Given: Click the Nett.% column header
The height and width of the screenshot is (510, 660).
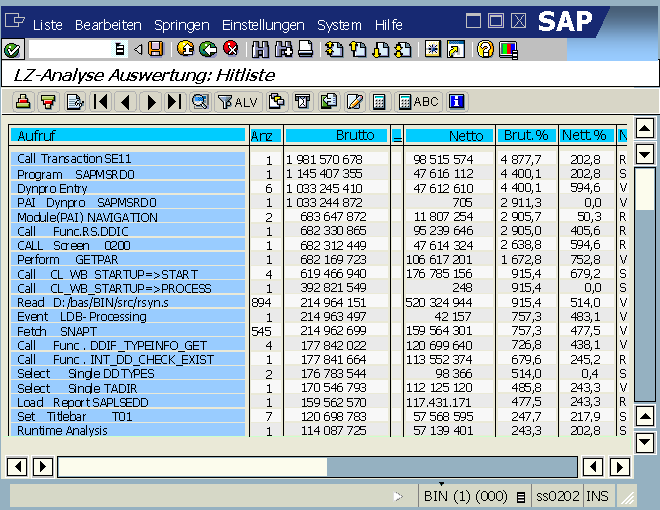Looking at the screenshot, I should coord(586,135).
